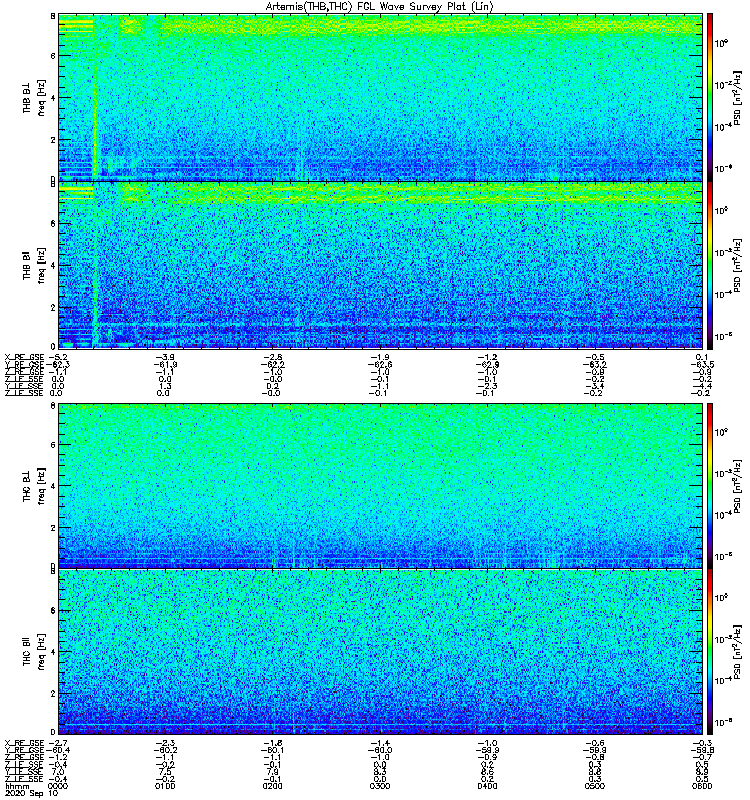Click the THB Y_RE_GSE value "-62.3"
This screenshot has height=800, width=750.
point(58,364)
